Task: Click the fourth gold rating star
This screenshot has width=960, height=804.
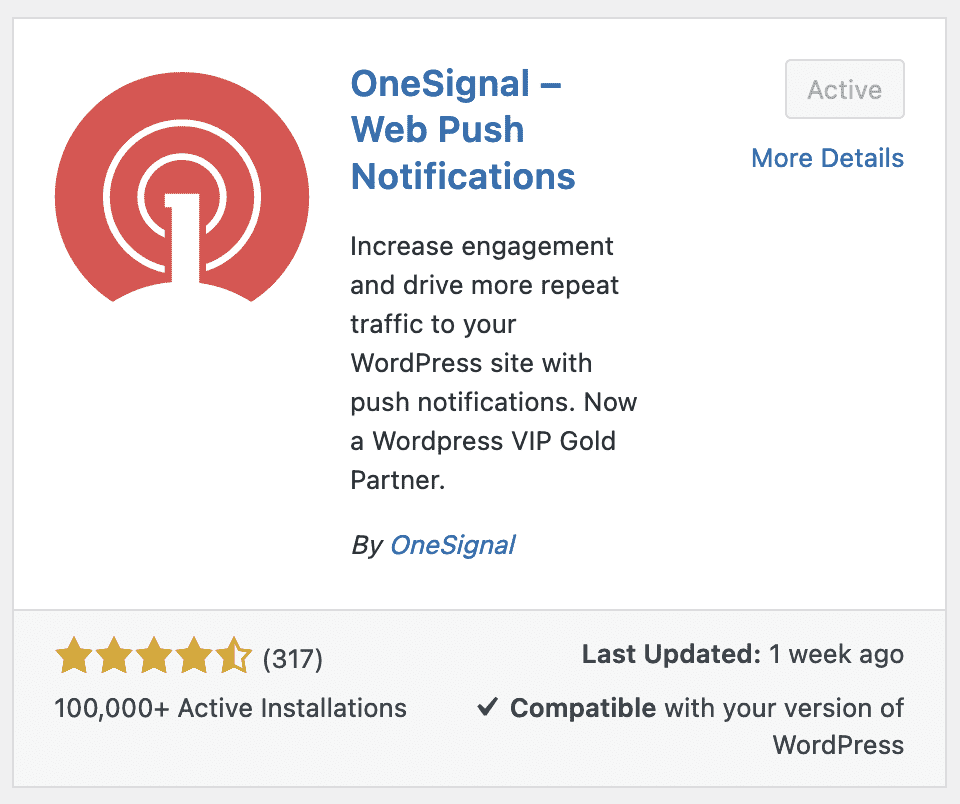Action: pyautogui.click(x=194, y=657)
